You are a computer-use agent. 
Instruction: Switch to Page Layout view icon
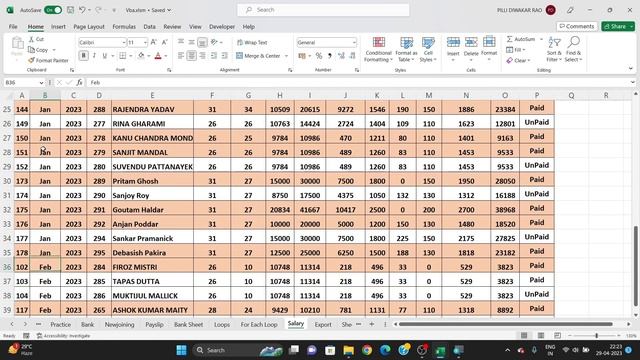click(541, 336)
